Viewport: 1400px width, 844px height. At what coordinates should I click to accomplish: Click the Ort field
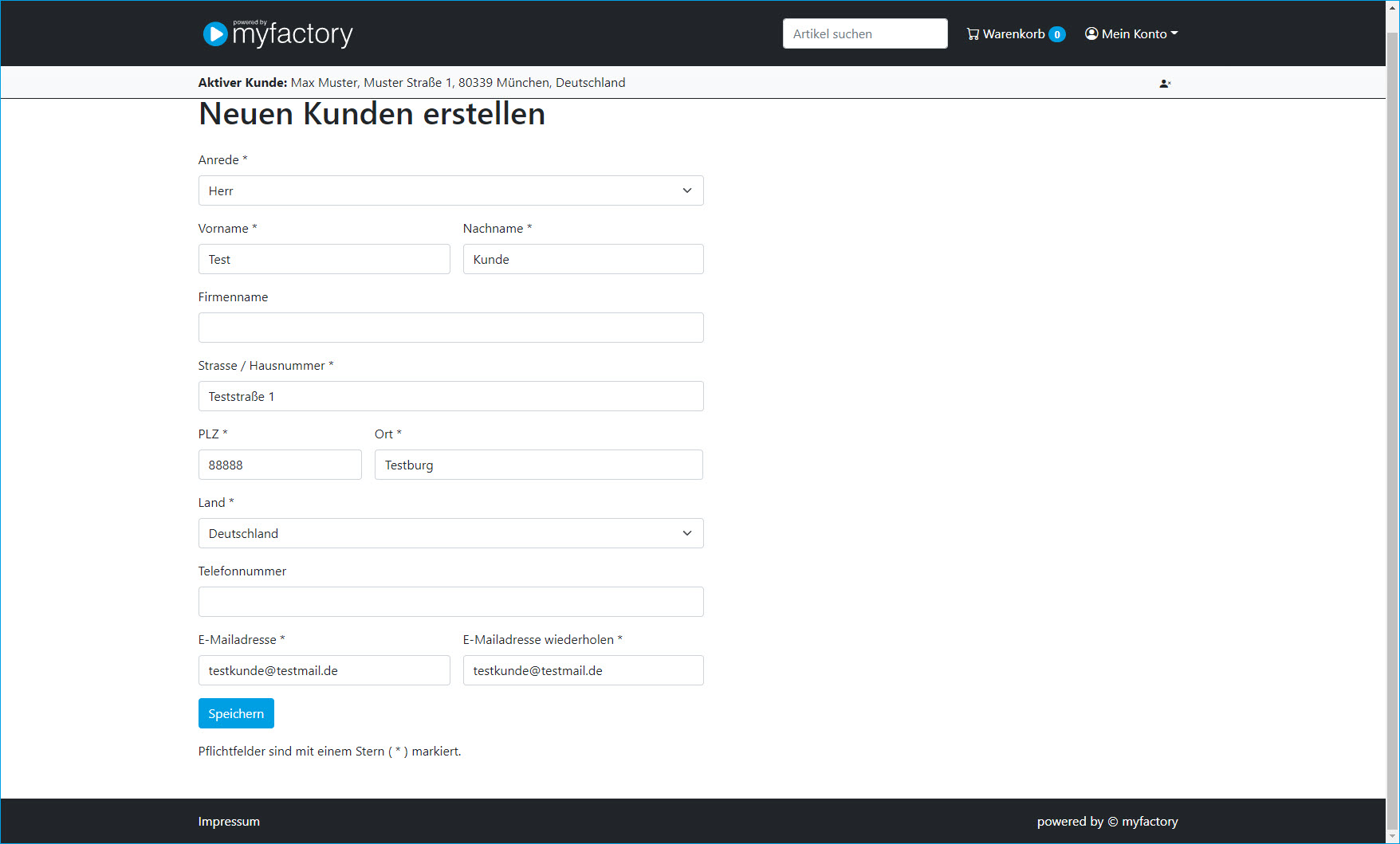point(539,465)
